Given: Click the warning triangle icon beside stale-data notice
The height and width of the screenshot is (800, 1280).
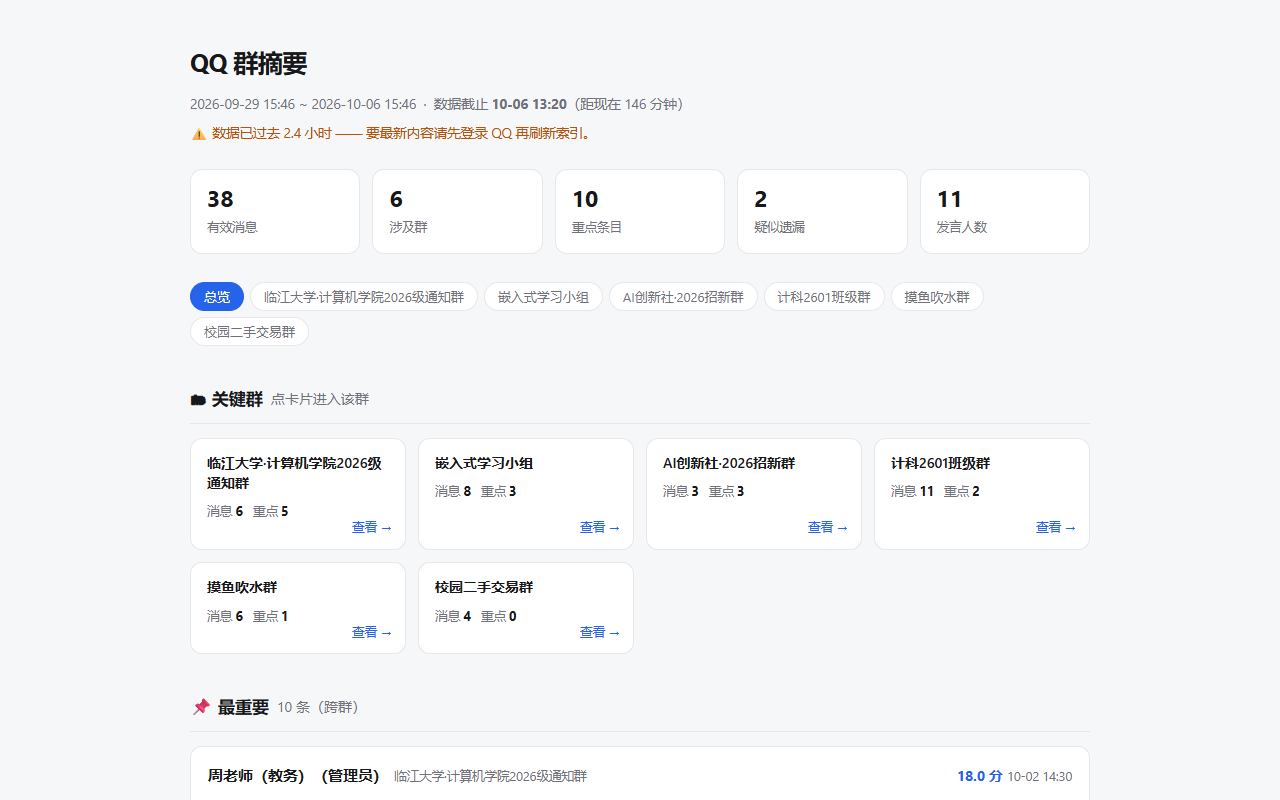Looking at the screenshot, I should coord(198,133).
